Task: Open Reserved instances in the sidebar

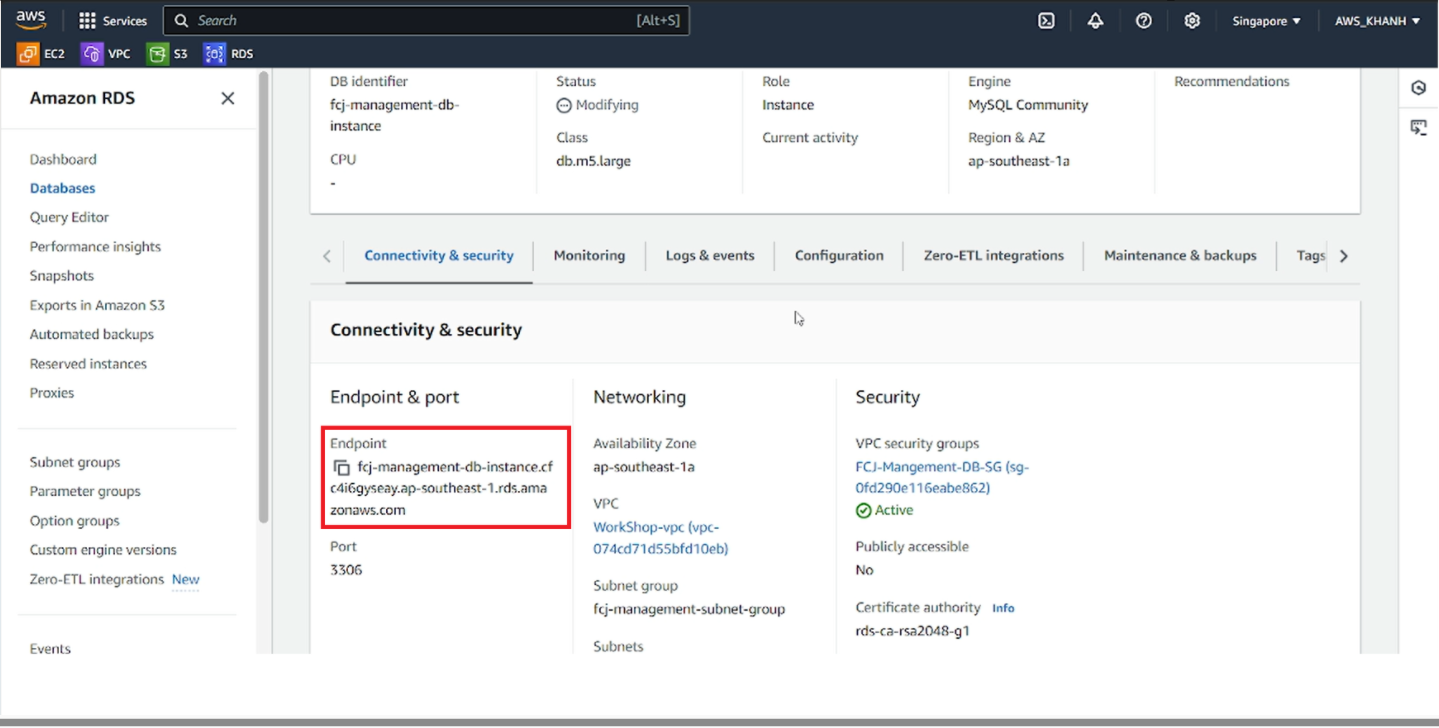Action: 88,364
